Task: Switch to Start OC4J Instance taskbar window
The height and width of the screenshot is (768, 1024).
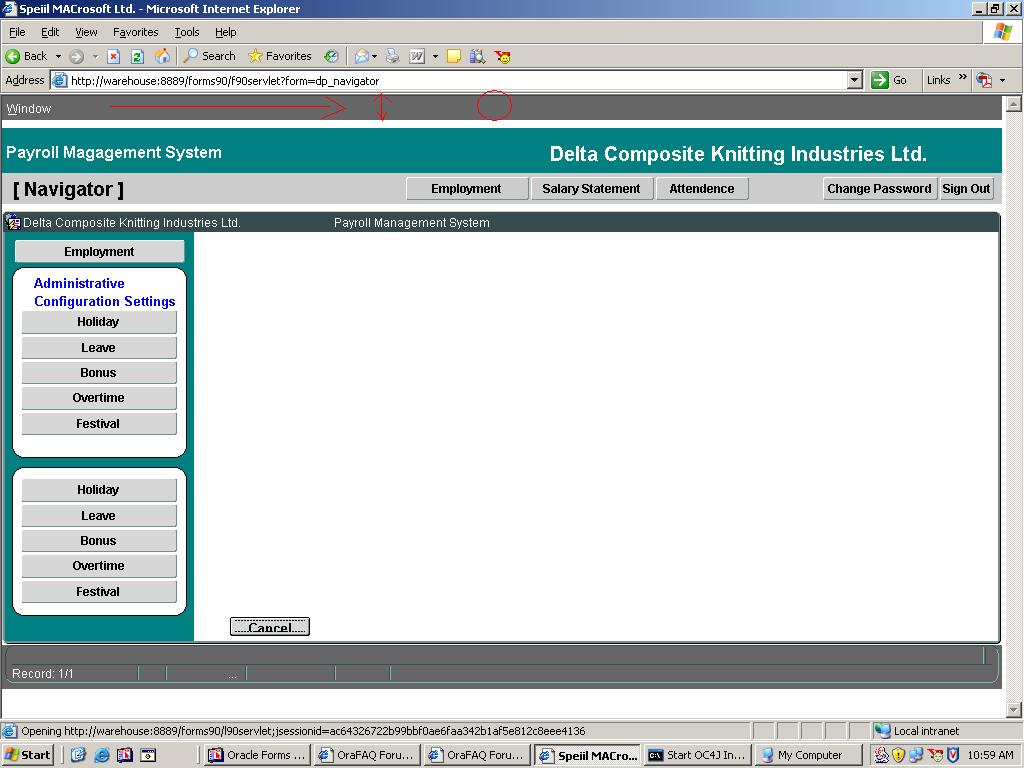Action: (697, 755)
